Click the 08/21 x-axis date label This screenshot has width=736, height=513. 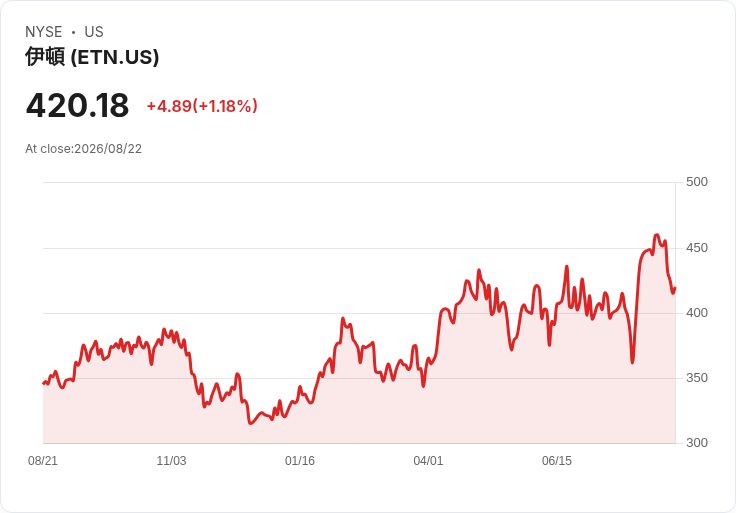click(x=43, y=461)
